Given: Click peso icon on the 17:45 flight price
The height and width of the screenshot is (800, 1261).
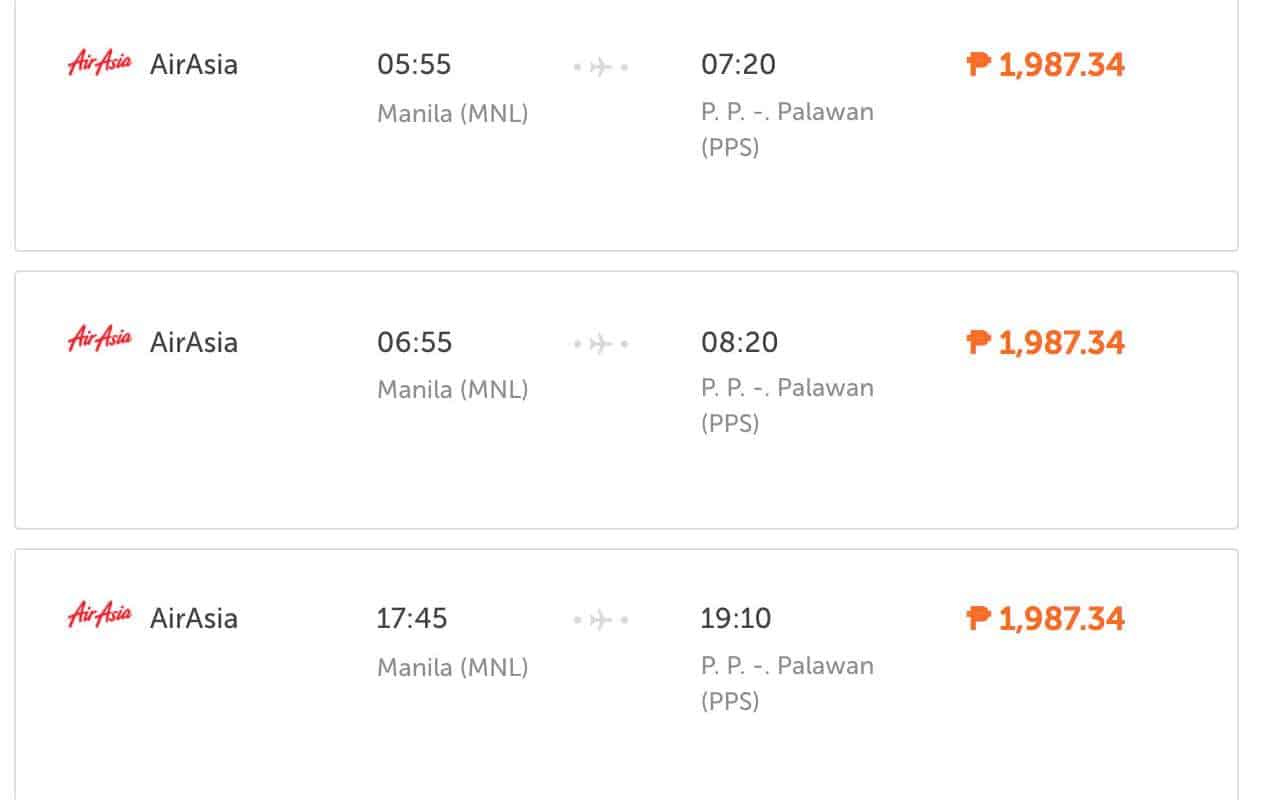Looking at the screenshot, I should pos(978,619).
